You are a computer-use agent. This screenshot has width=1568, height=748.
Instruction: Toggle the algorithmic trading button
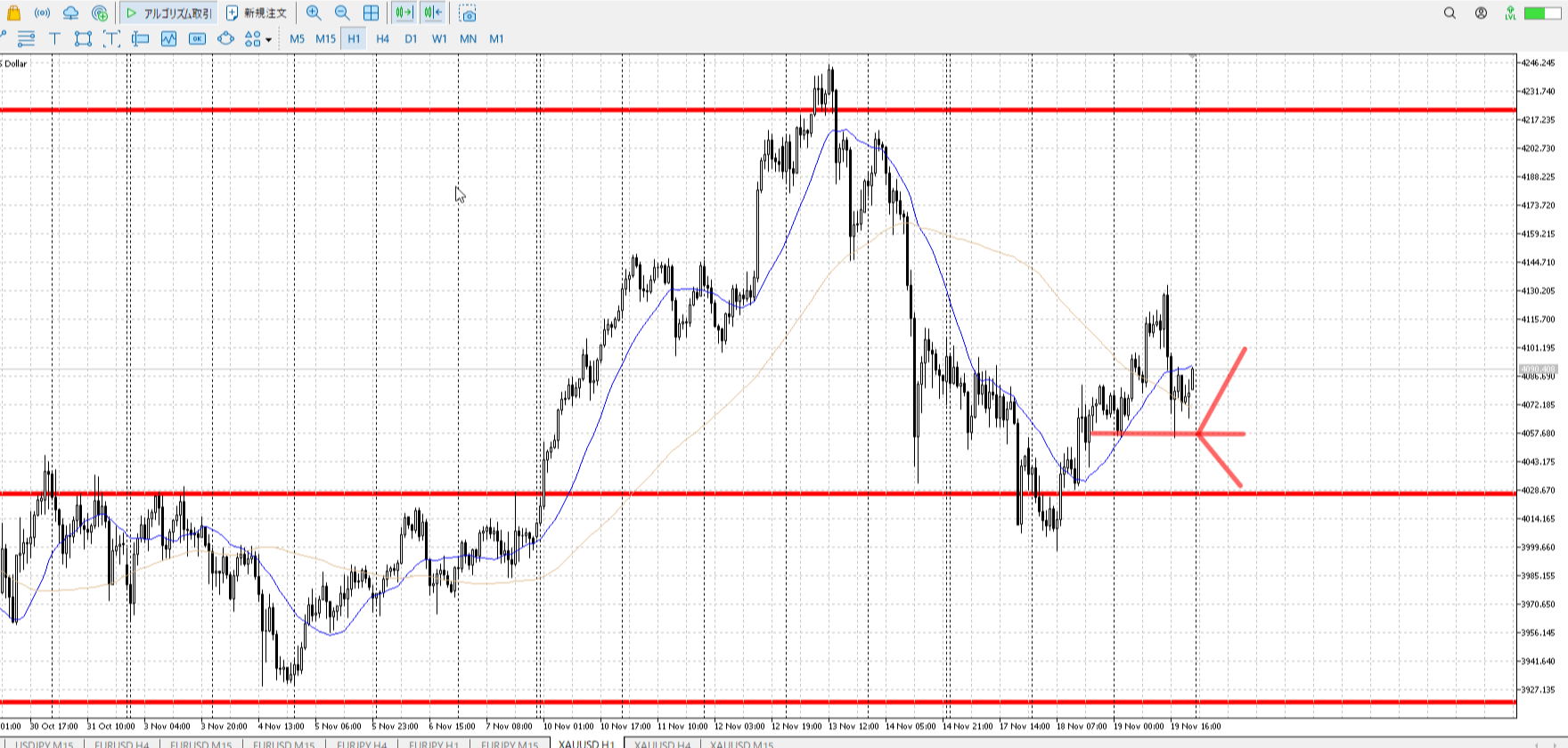pos(168,13)
